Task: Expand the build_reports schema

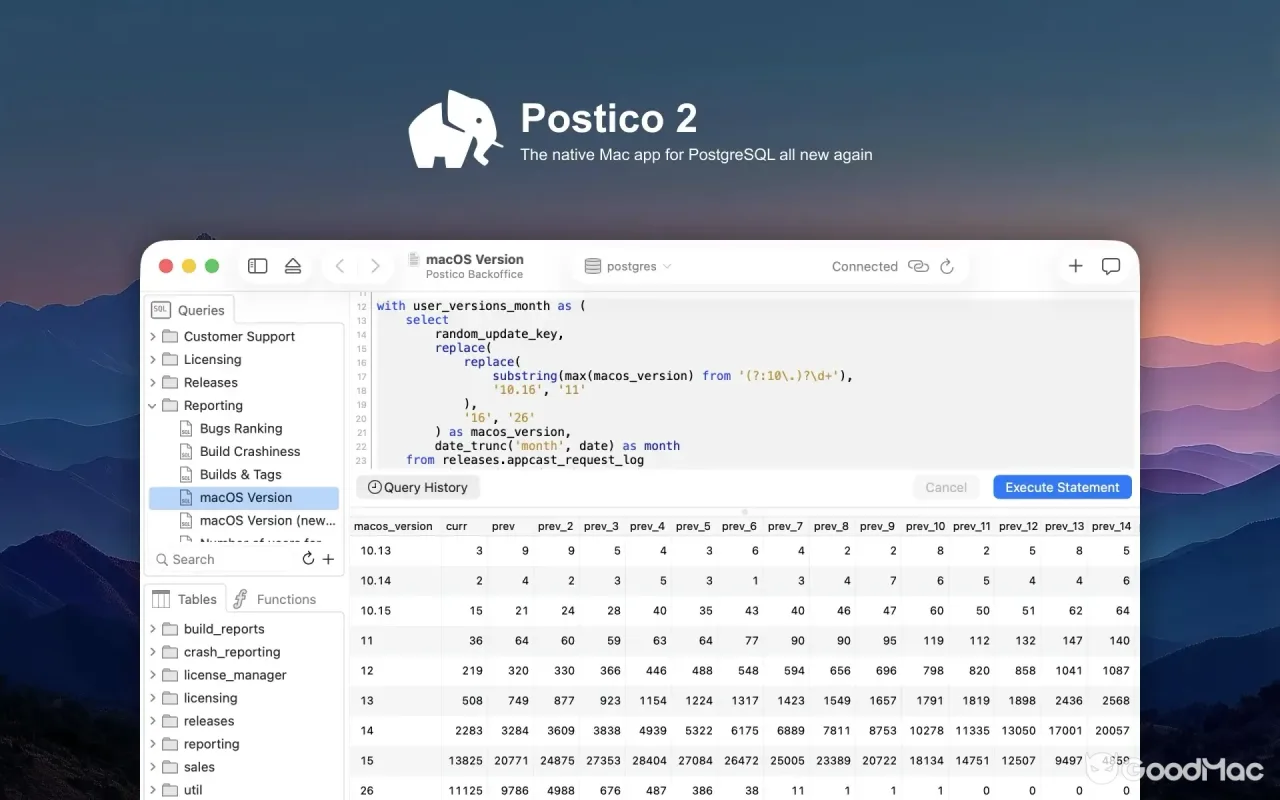Action: click(x=153, y=629)
